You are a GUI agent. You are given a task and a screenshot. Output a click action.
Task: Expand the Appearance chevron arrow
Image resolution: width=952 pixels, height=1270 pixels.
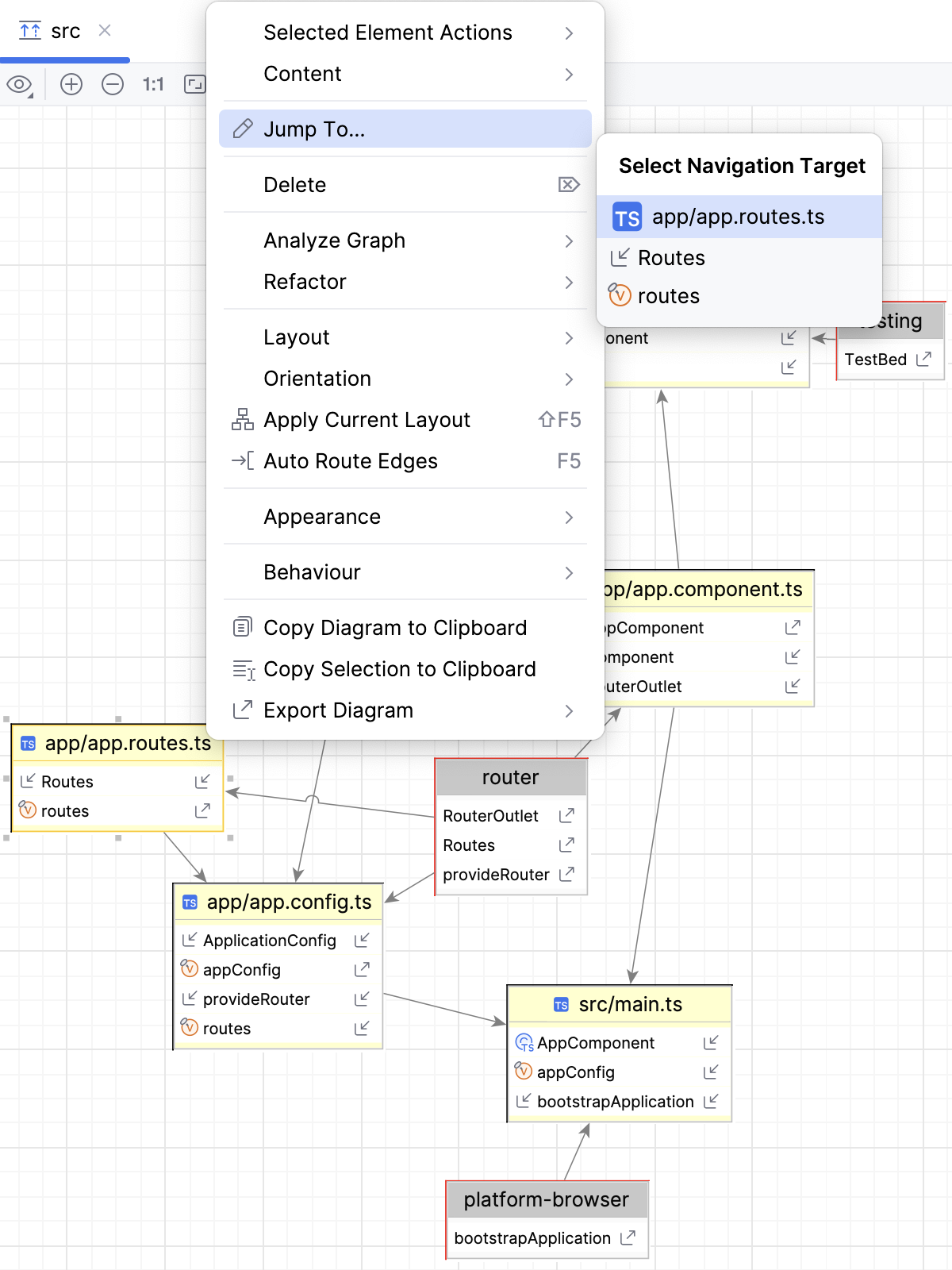coord(569,517)
